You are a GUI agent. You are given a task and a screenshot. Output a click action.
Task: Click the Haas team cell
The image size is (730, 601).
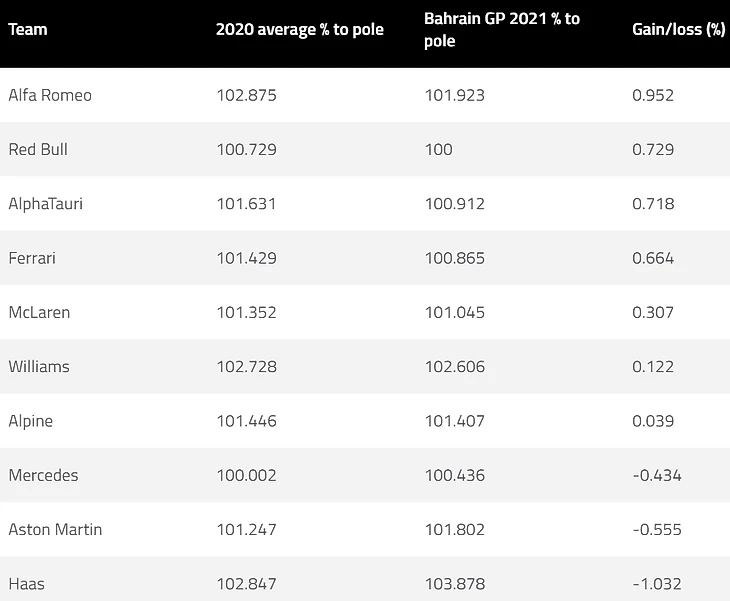pyautogui.click(x=27, y=583)
